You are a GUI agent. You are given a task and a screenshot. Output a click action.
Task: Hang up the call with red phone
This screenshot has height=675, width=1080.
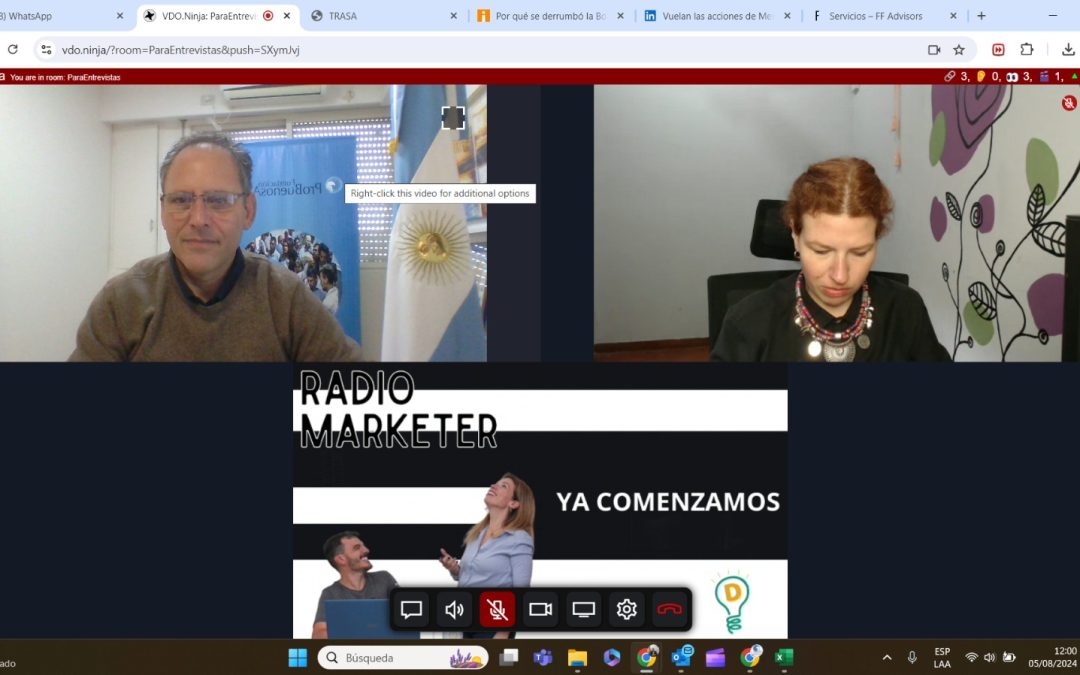[x=669, y=610]
